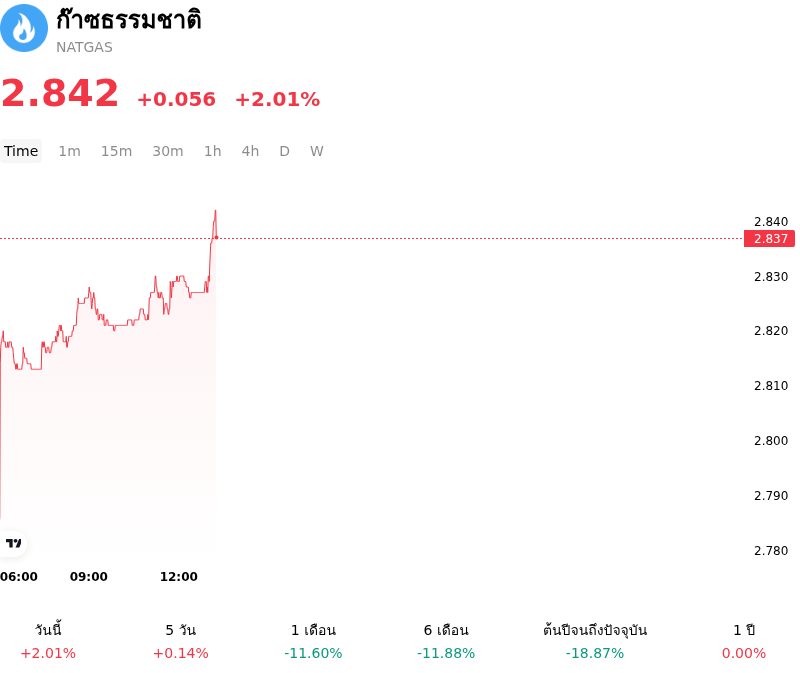Click the red 2.837 price label
Image resolution: width=800 pixels, height=673 pixels.
pos(769,239)
